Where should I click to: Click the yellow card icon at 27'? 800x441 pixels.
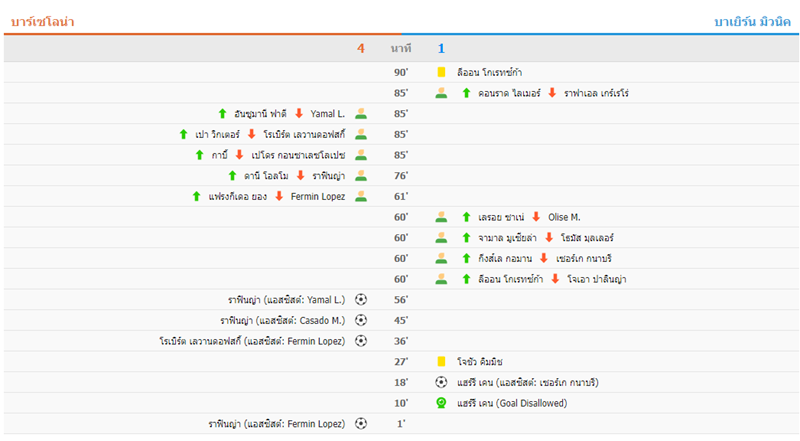(441, 361)
